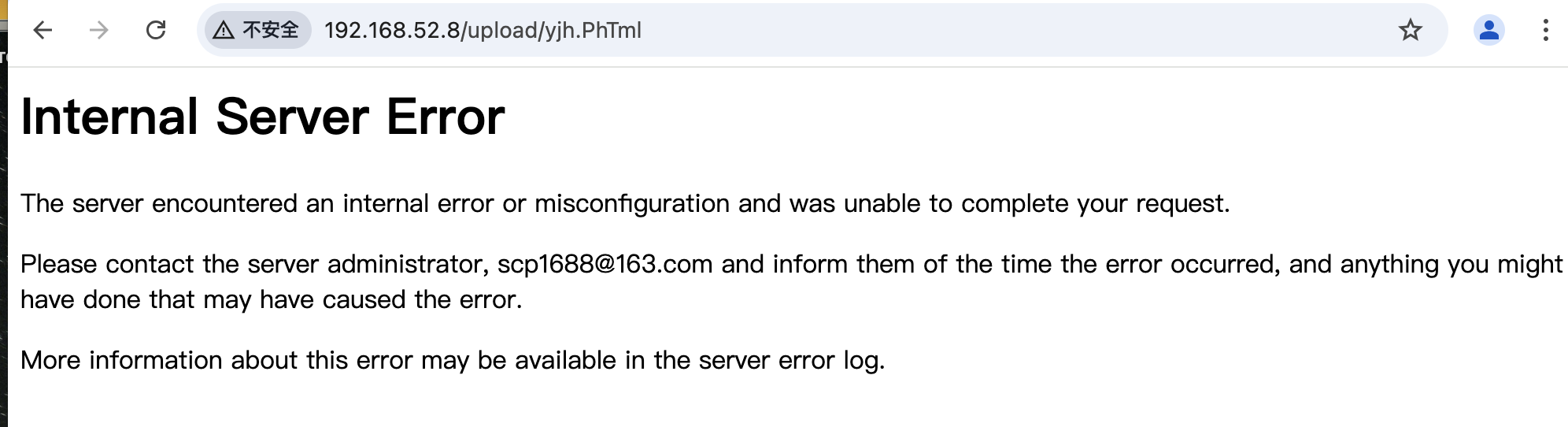
Task: Click the forward navigation arrow
Action: click(x=99, y=31)
